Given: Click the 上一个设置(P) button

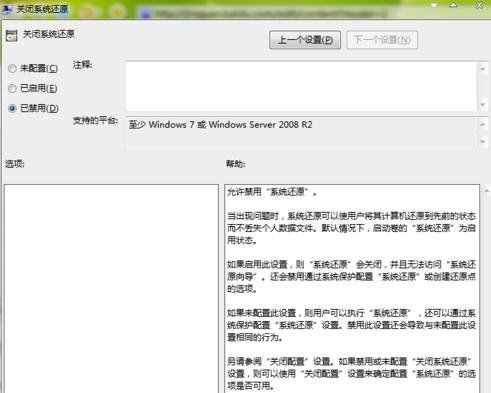Looking at the screenshot, I should pyautogui.click(x=305, y=40).
